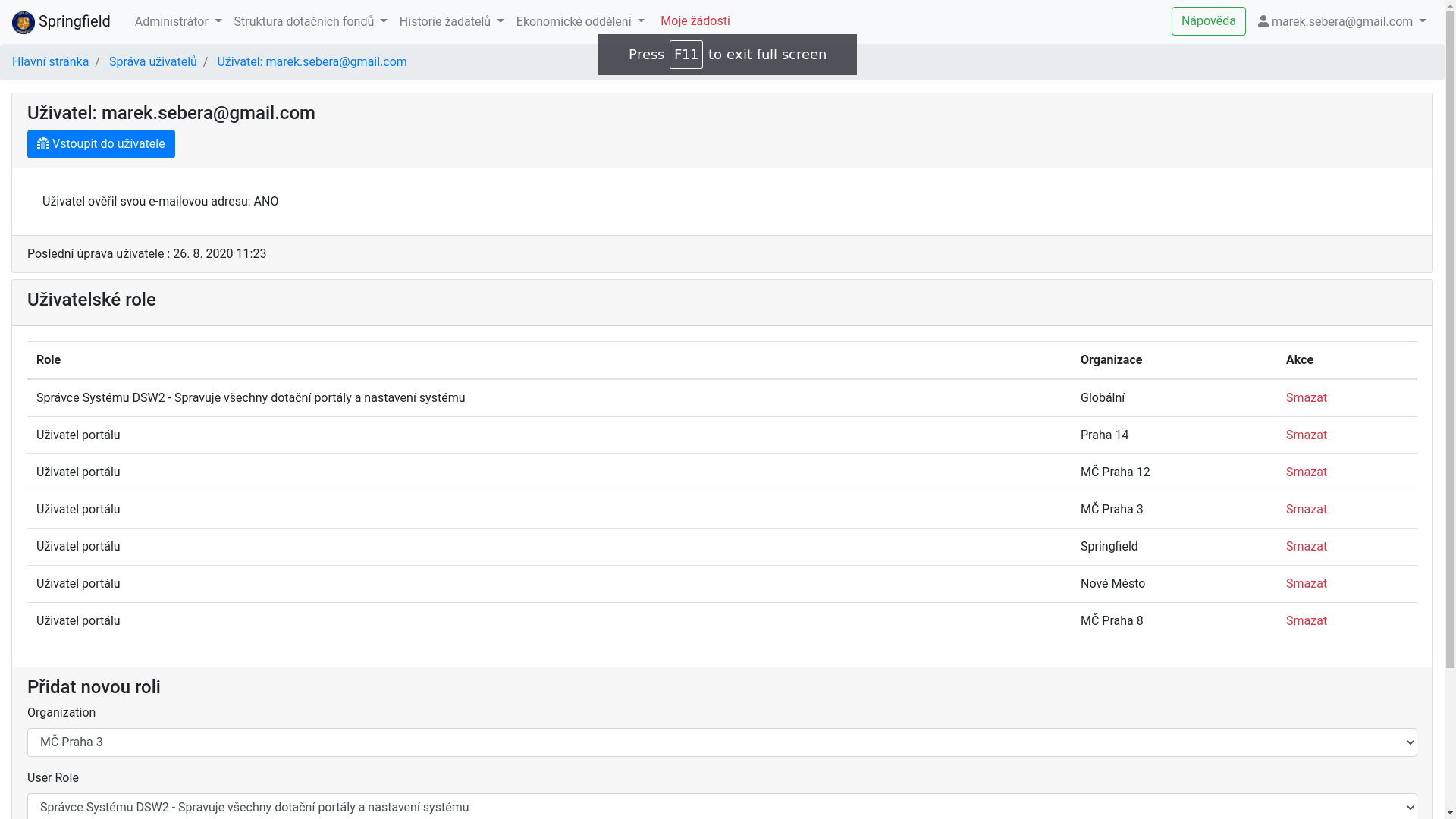Open the Organization select showing MČ Praha 3
This screenshot has height=819, width=1456.
coord(721,742)
